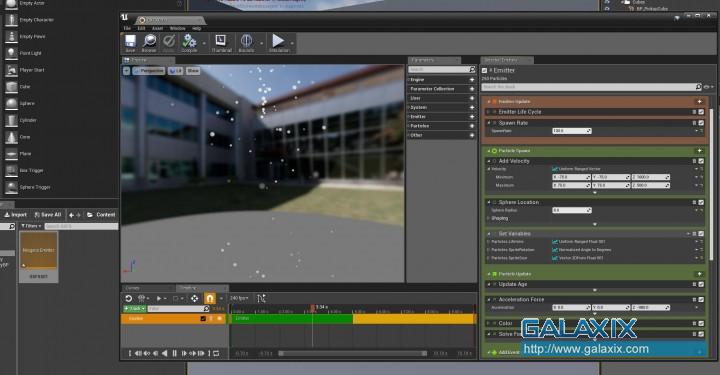The width and height of the screenshot is (720, 375).
Task: Click the timeline horizontal range scrollbar
Action: [x=352, y=353]
